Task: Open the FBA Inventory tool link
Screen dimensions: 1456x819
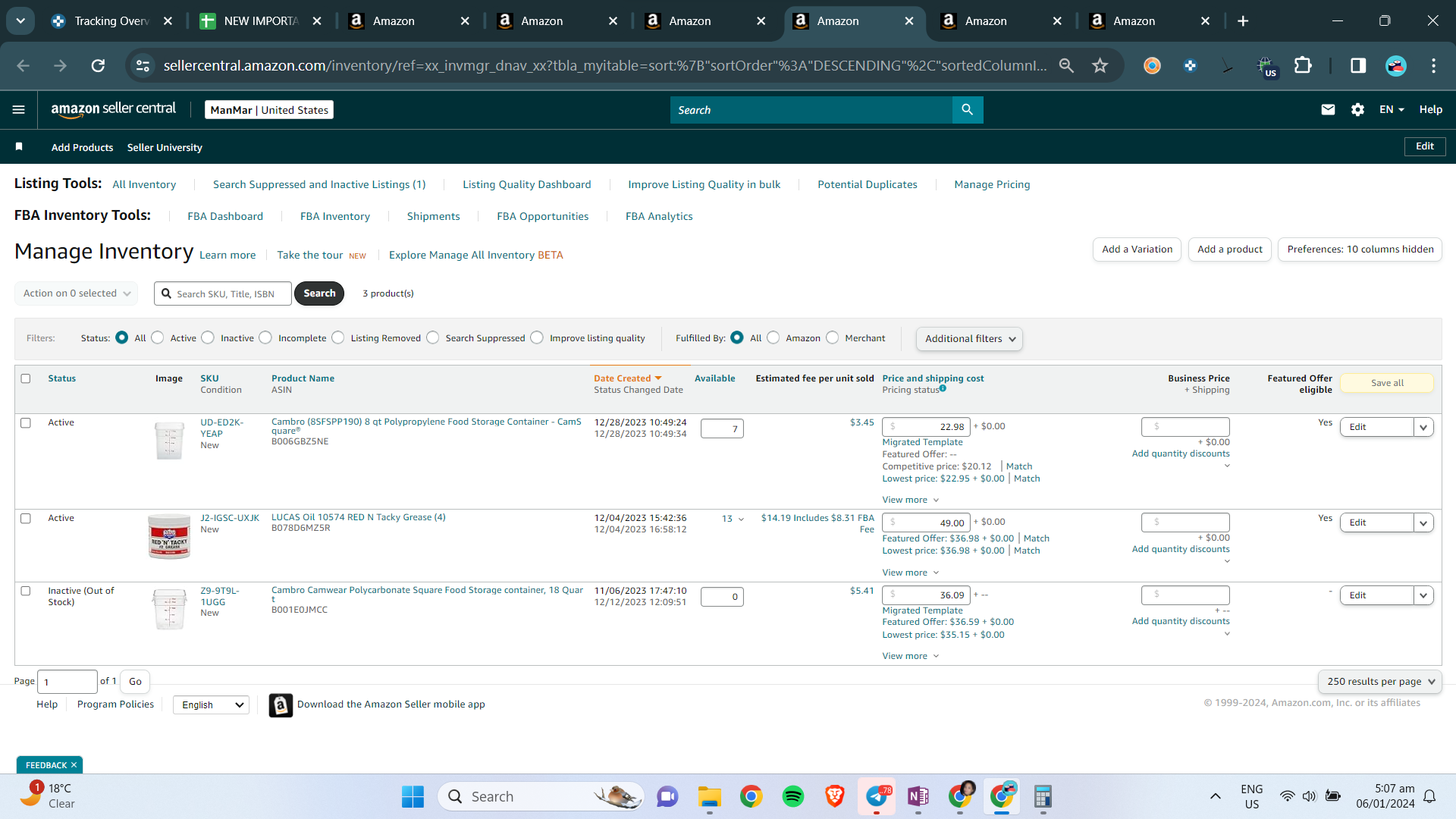Action: point(335,216)
